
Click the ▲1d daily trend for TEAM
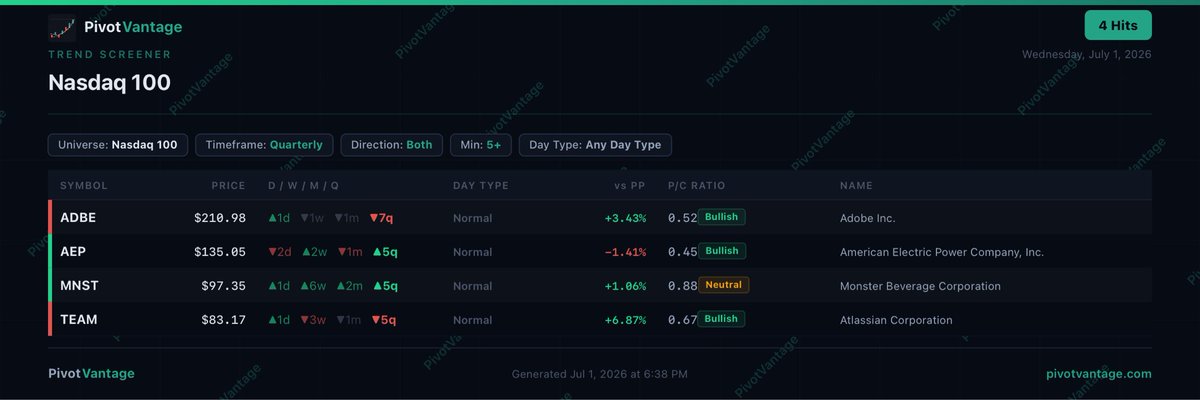(x=280, y=320)
